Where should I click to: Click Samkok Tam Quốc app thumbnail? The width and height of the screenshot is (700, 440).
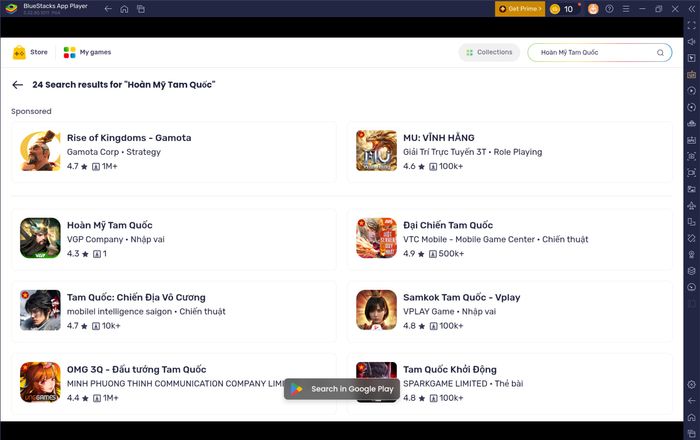376,310
